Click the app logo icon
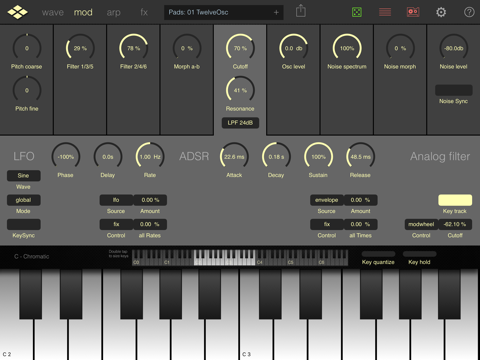Viewport: 480px width, 360px height. tap(17, 12)
